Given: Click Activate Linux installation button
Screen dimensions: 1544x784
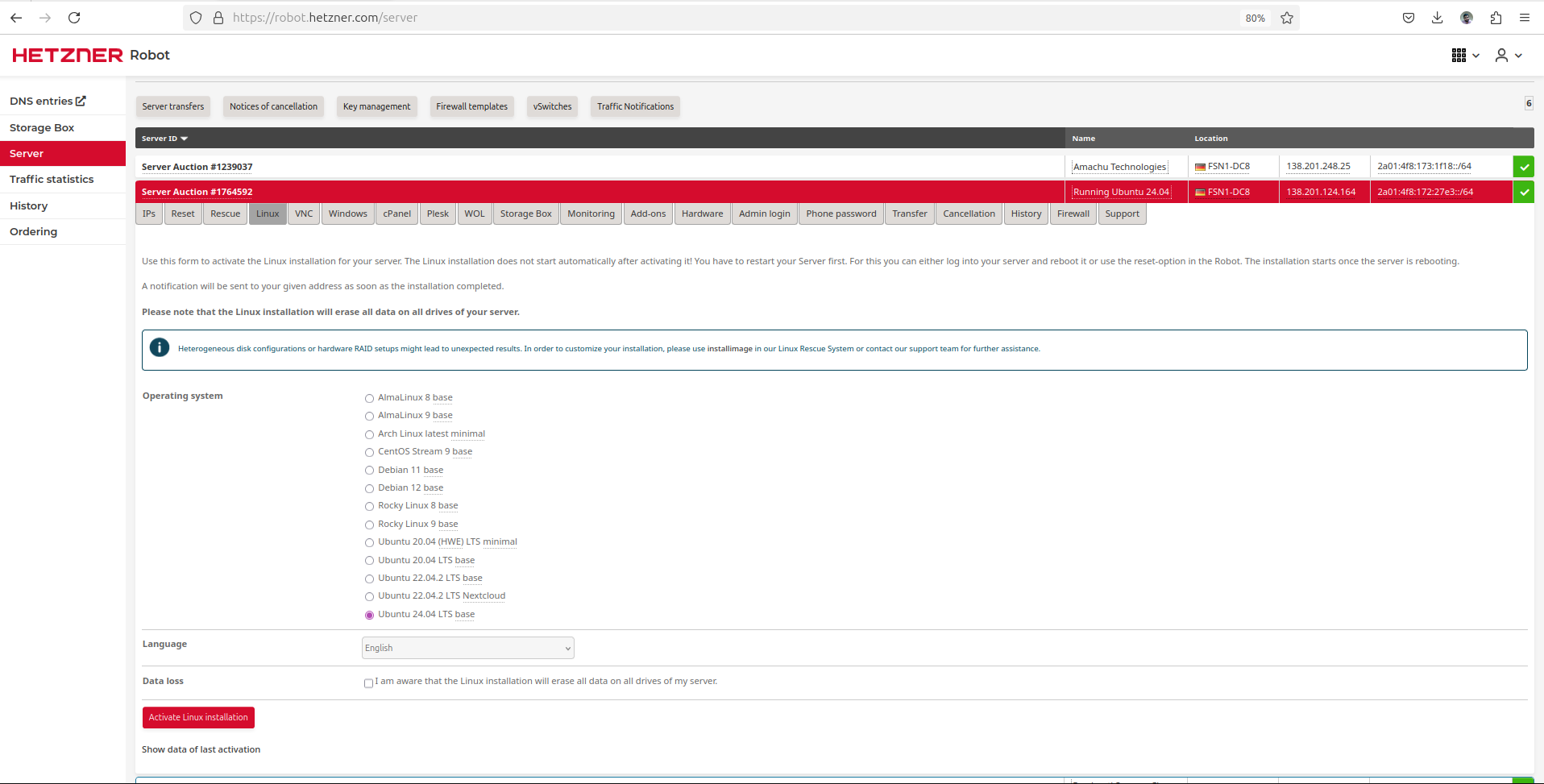Looking at the screenshot, I should (x=198, y=717).
